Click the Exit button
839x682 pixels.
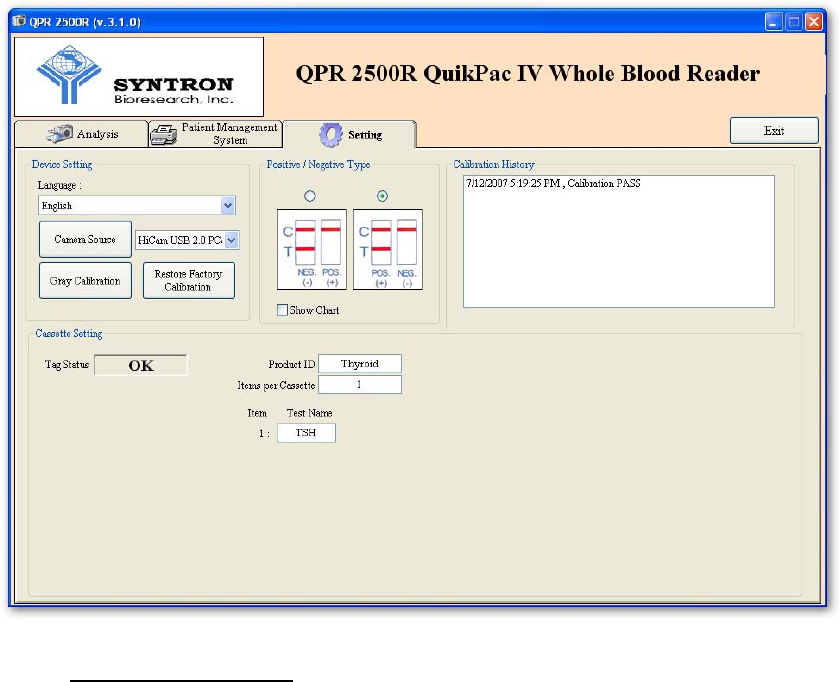click(774, 131)
